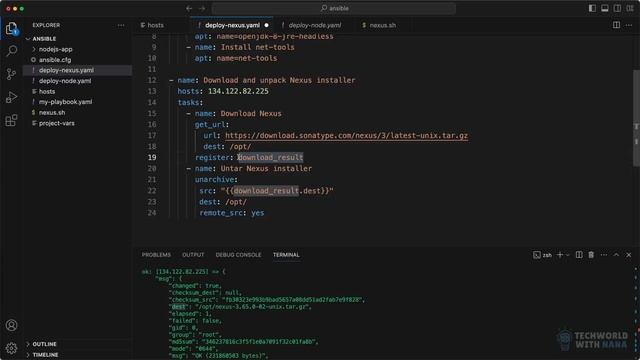Open Explorer Views and More Actions
The width and height of the screenshot is (640, 360).
121,25
